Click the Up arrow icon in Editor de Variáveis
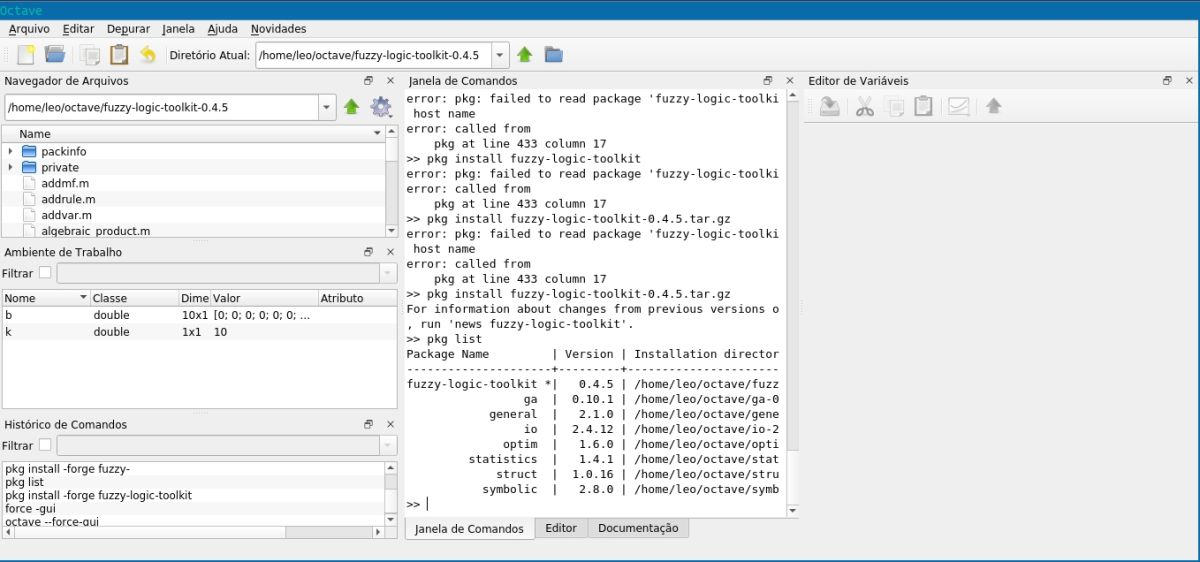This screenshot has height=562, width=1200. pos(993,106)
